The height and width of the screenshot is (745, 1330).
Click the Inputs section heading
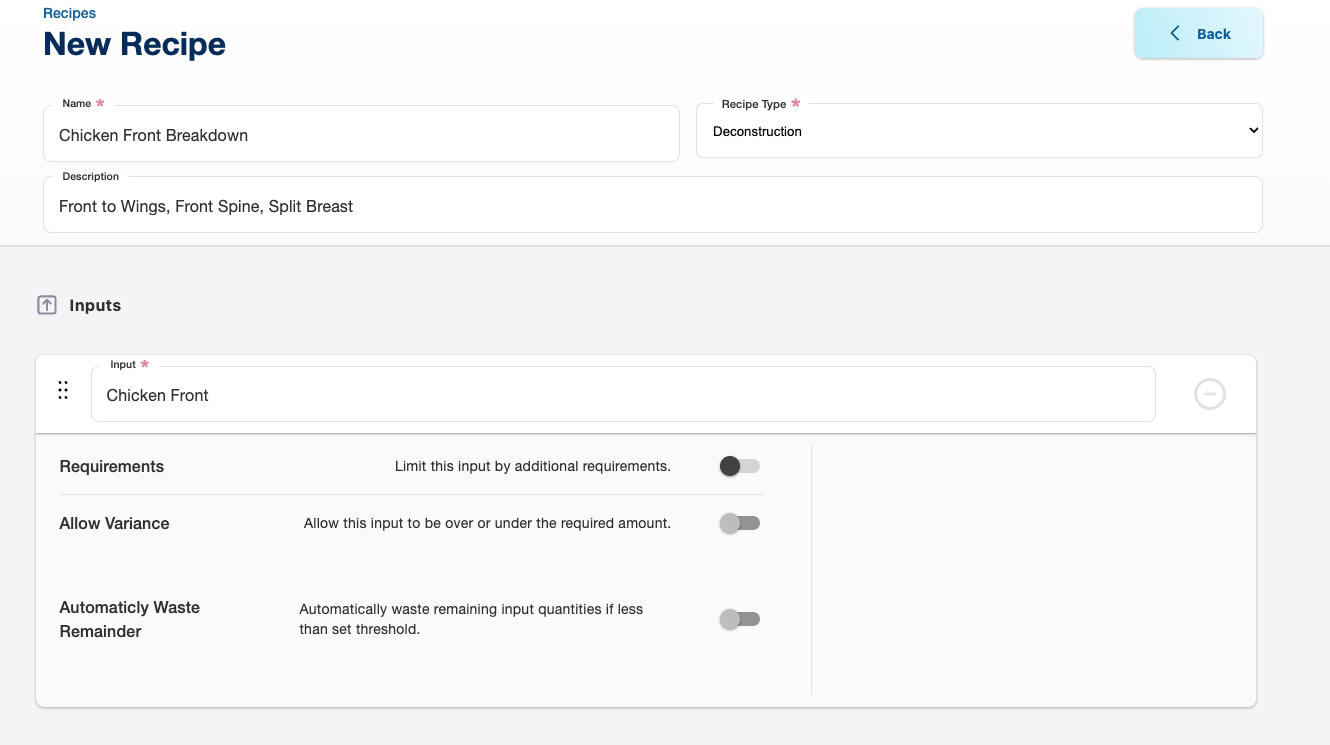95,306
